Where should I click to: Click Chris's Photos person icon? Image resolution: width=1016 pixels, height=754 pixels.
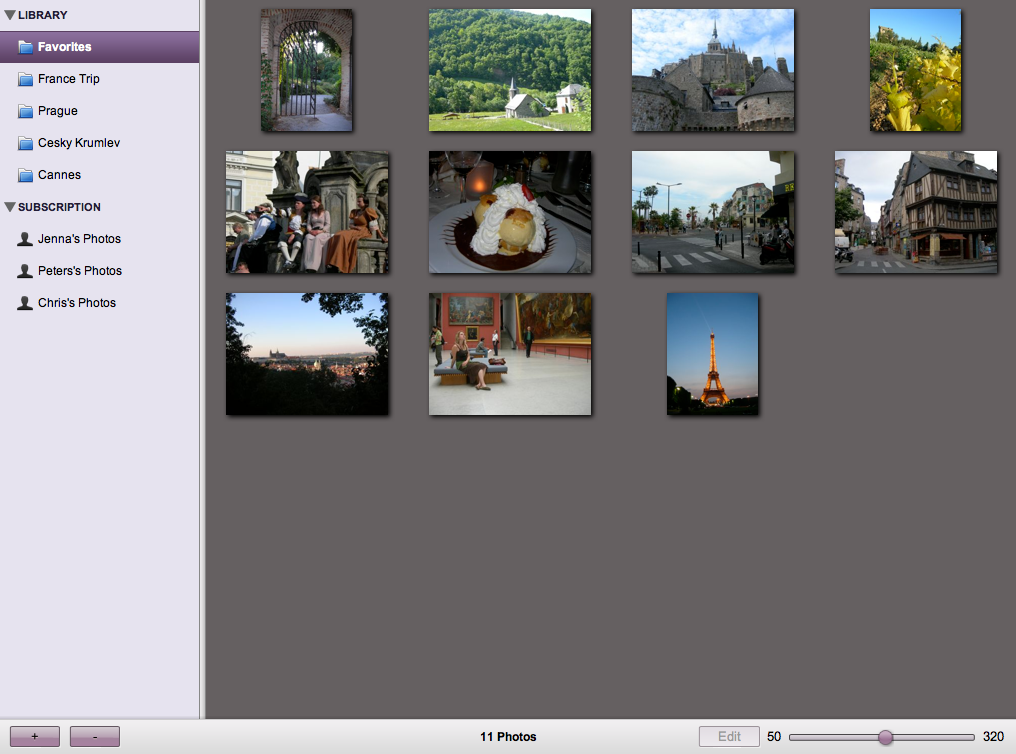tap(25, 303)
